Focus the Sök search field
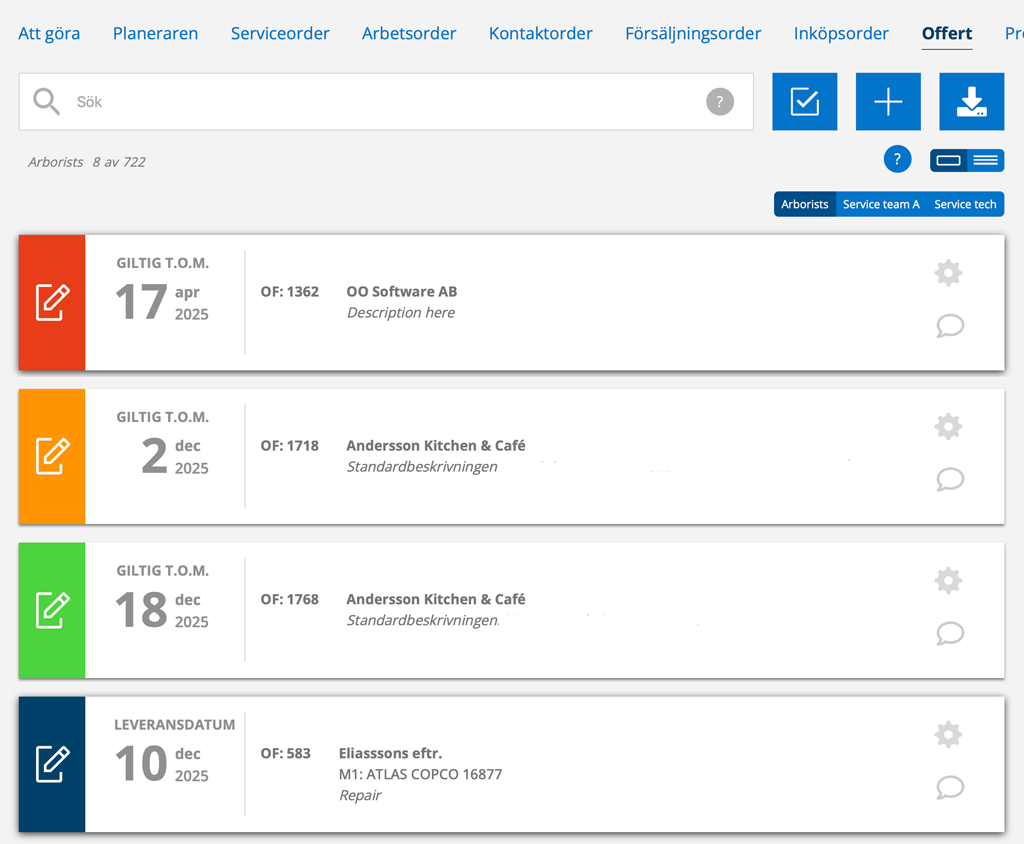The image size is (1024, 844). (x=380, y=102)
